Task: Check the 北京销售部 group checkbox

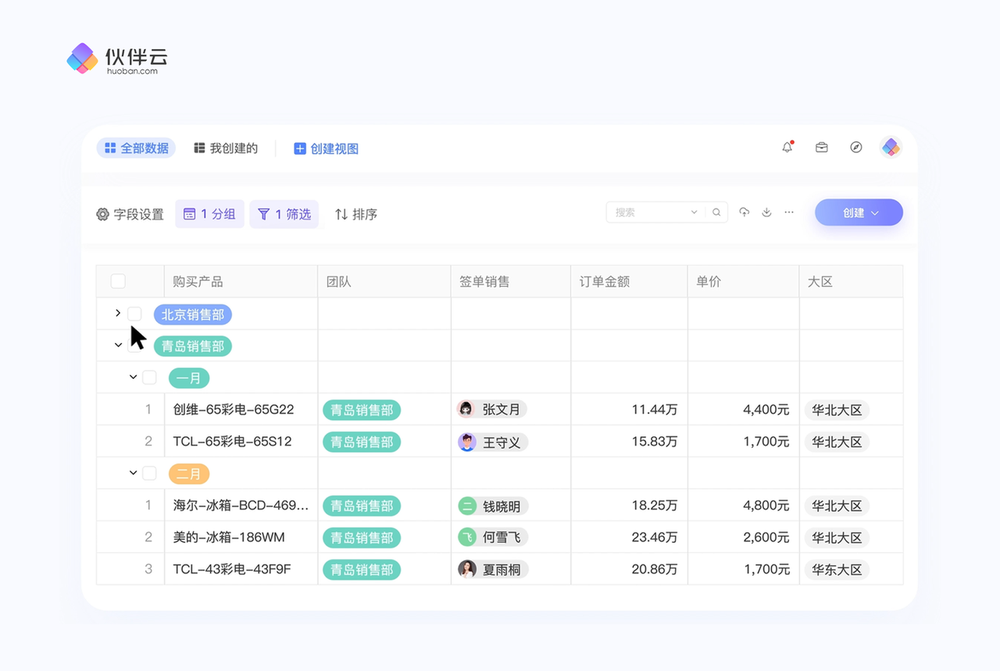Action: pos(135,314)
